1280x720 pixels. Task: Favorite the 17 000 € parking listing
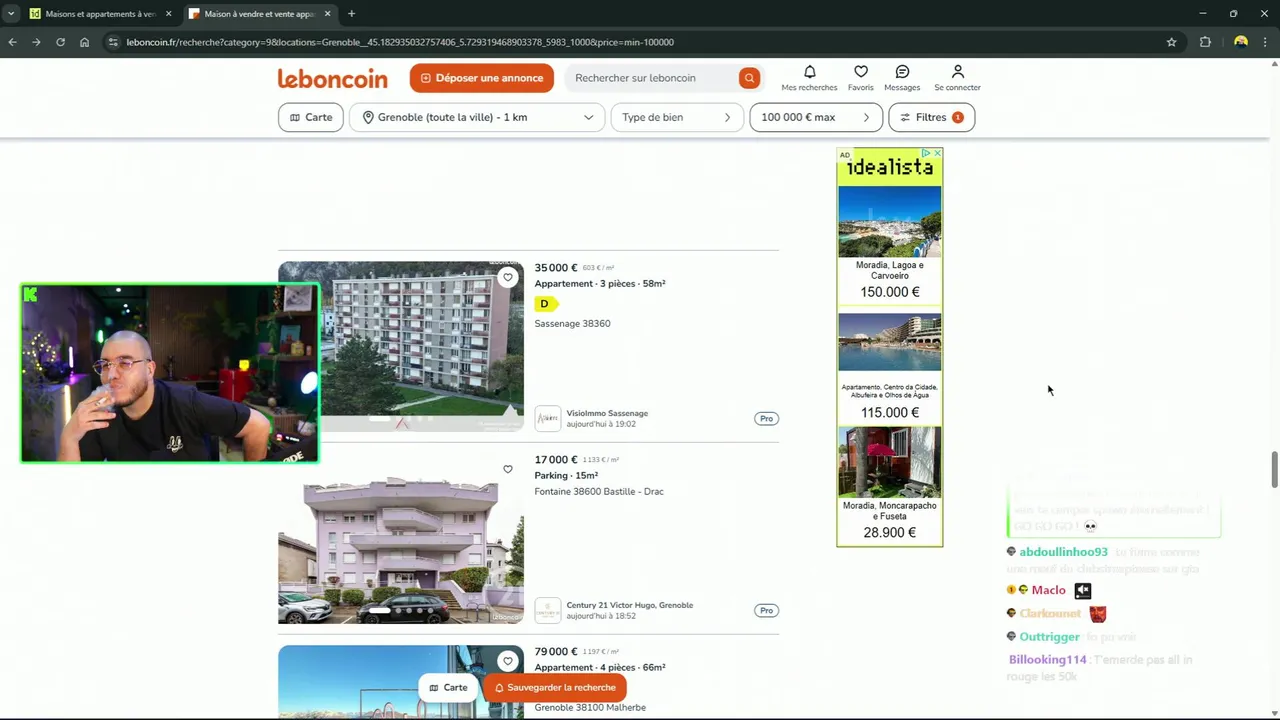508,469
